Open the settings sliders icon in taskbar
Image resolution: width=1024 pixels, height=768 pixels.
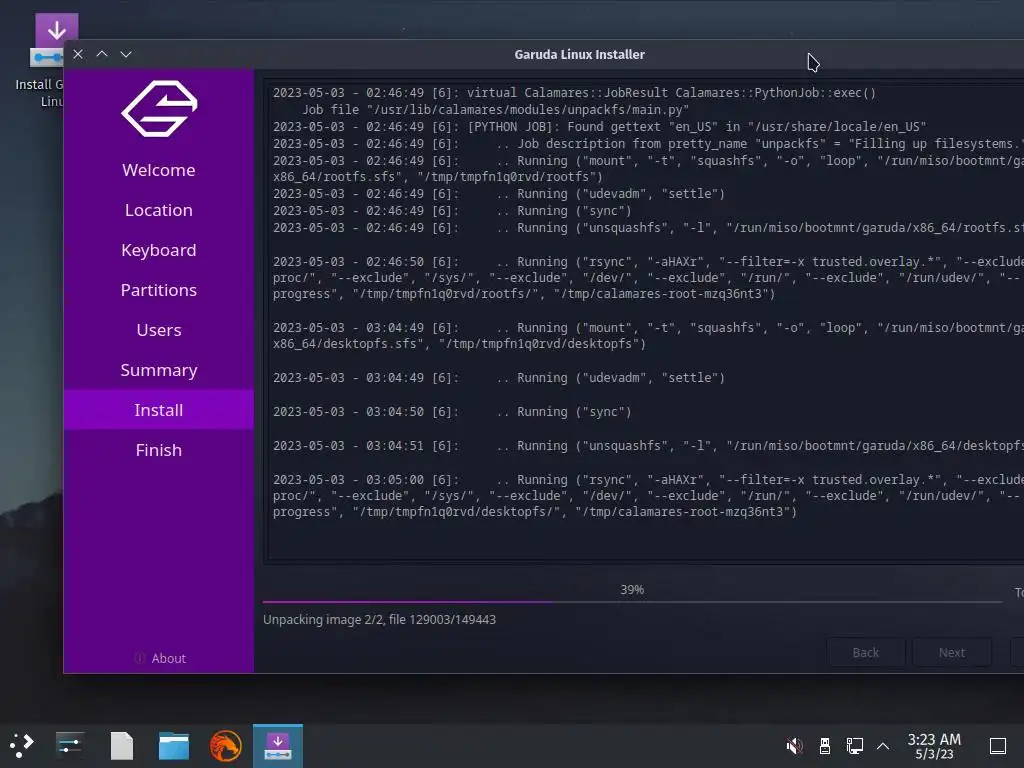(69, 745)
